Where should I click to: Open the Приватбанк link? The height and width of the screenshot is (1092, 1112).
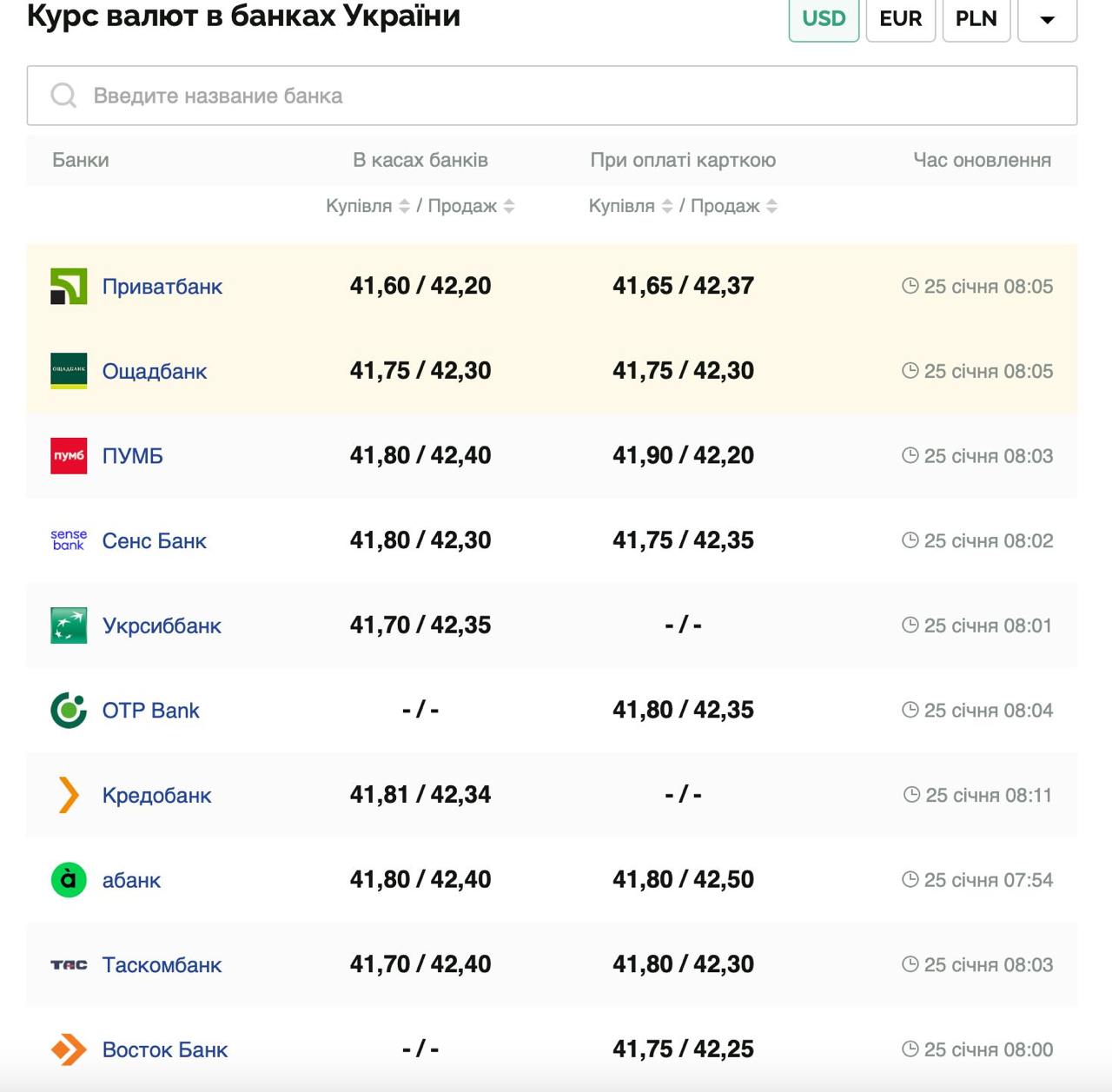(x=162, y=287)
